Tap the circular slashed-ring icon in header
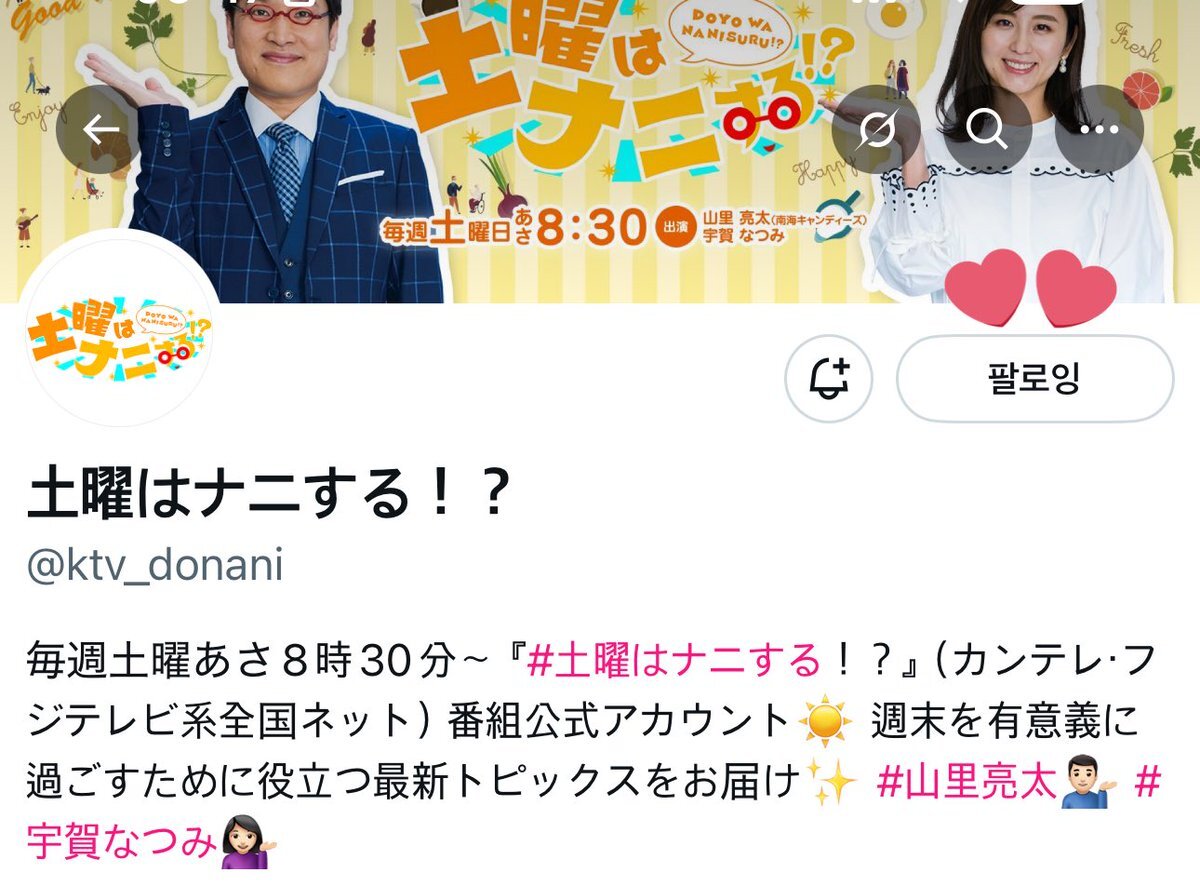The height and width of the screenshot is (886, 1200). pos(876,131)
